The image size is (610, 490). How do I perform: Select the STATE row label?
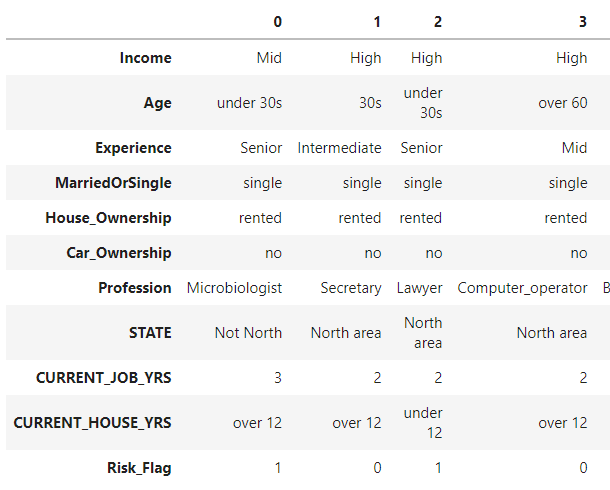pyautogui.click(x=148, y=333)
